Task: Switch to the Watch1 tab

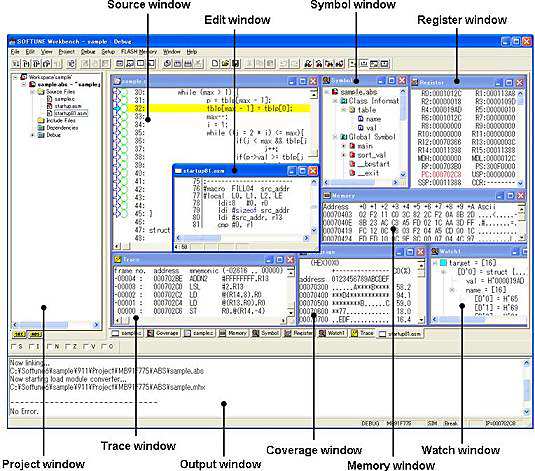Action: (x=332, y=333)
